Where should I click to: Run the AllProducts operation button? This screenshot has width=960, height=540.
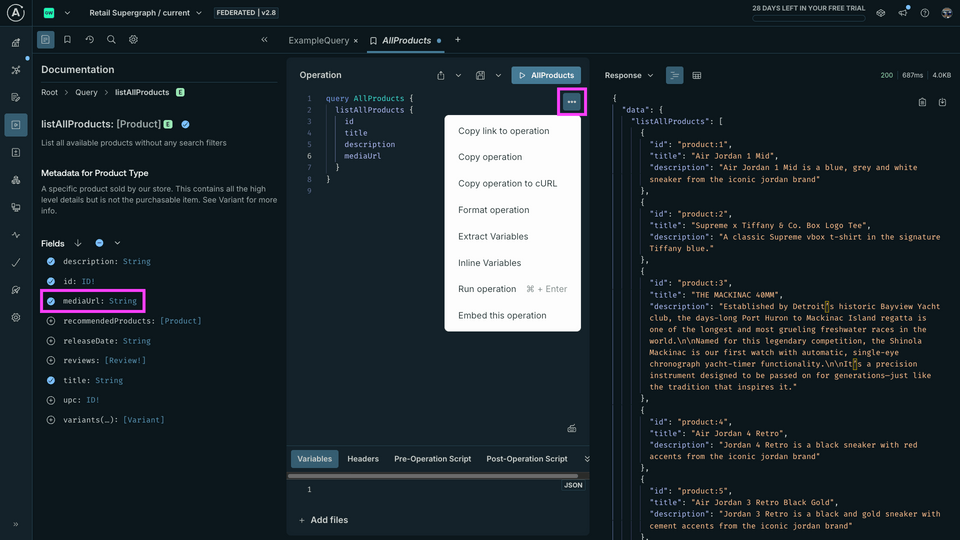(546, 75)
